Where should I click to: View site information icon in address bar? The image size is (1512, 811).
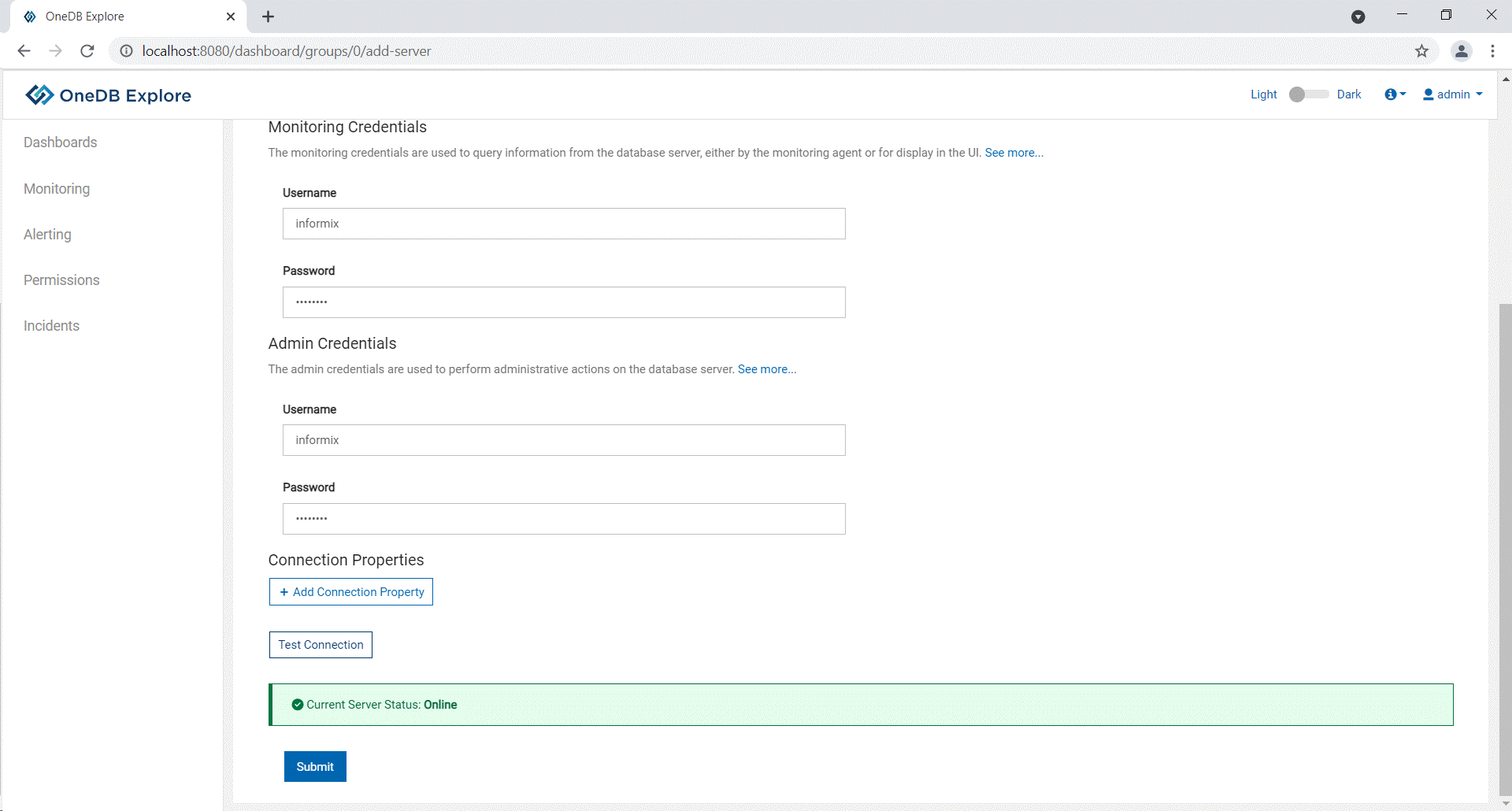[x=126, y=51]
